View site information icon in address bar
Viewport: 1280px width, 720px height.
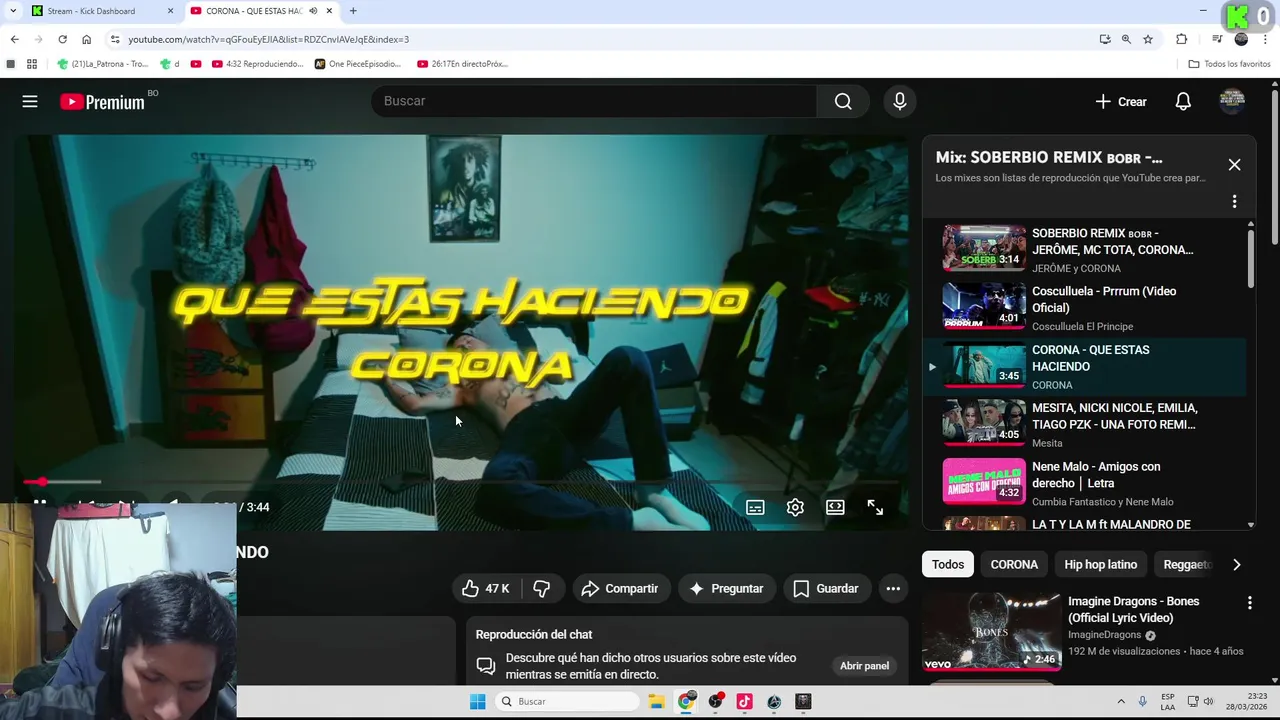click(115, 39)
